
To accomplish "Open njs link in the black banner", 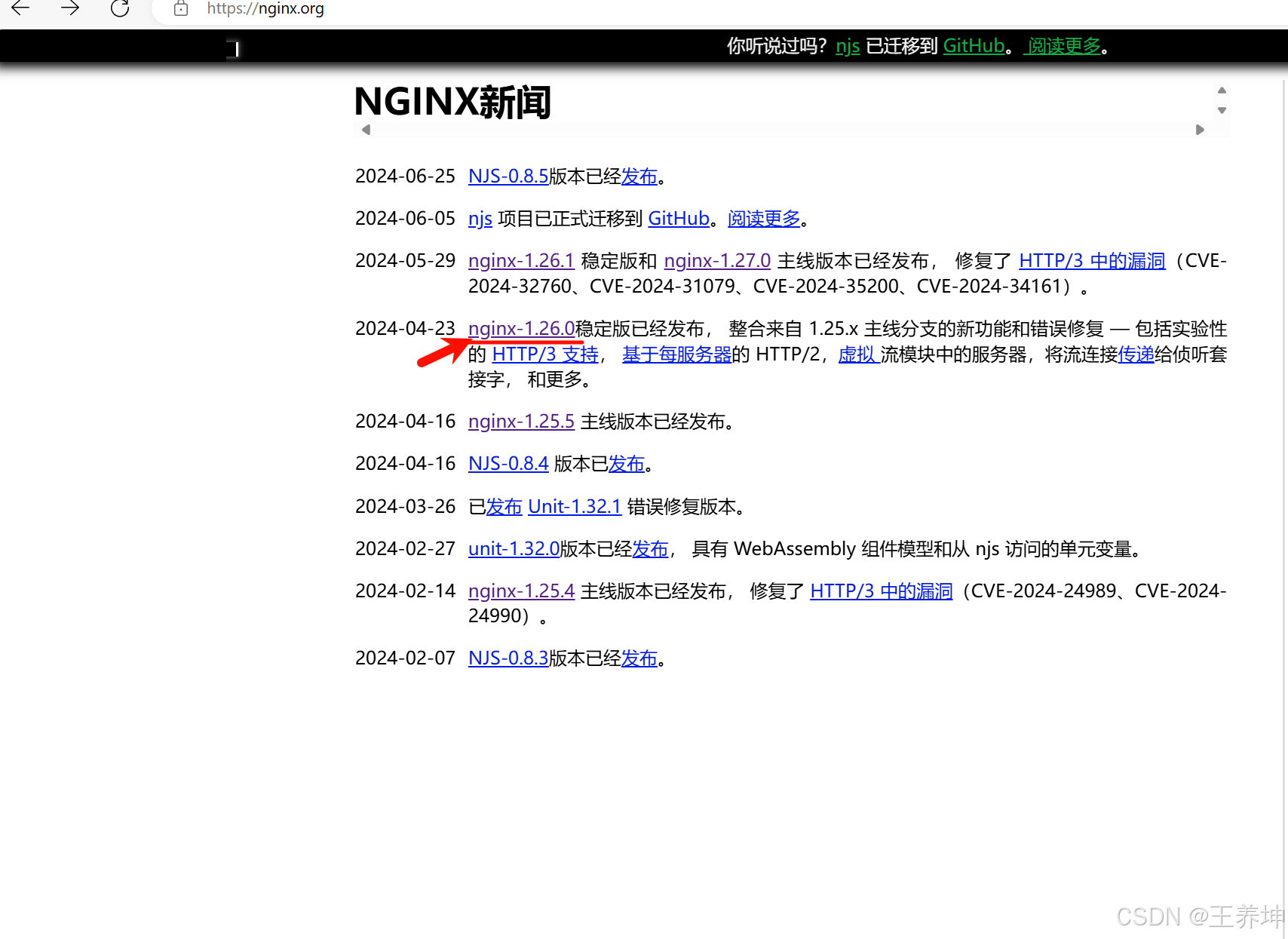I will click(x=848, y=46).
